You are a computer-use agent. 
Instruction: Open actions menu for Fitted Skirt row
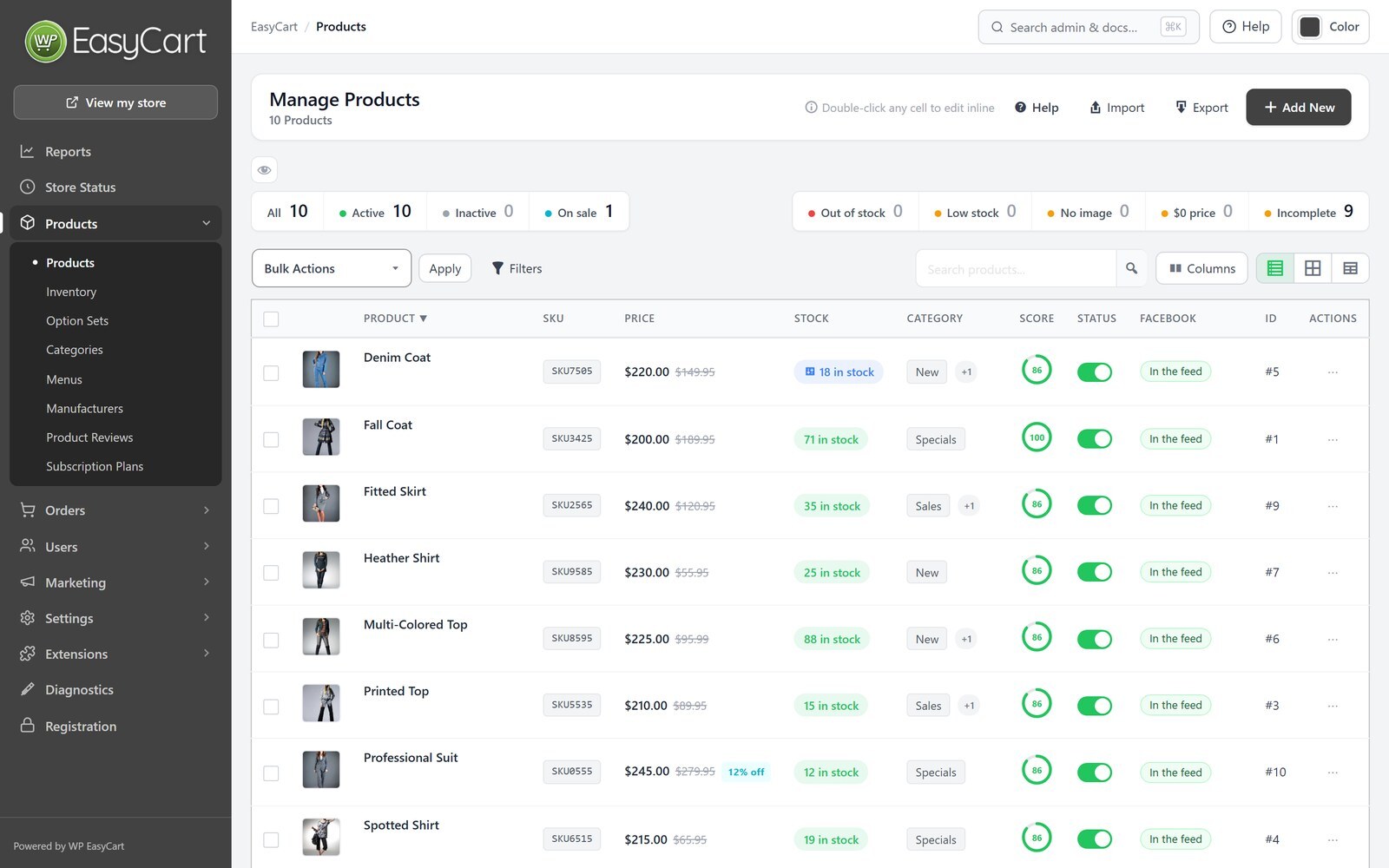pos(1333,506)
